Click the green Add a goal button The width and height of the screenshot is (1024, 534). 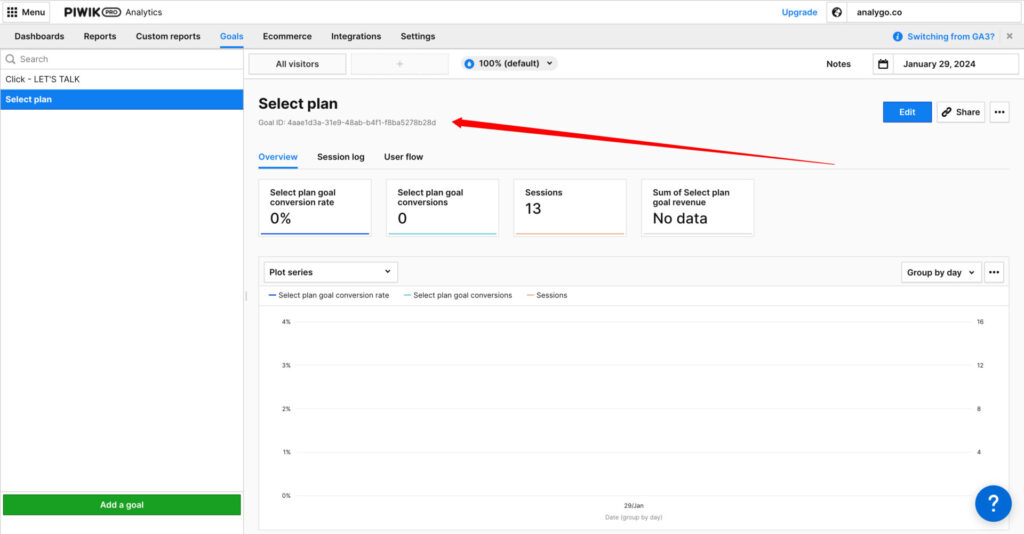121,505
